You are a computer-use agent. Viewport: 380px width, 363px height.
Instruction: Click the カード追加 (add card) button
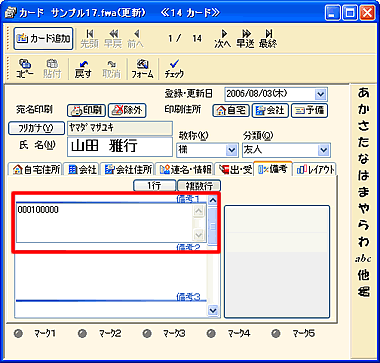coord(43,39)
